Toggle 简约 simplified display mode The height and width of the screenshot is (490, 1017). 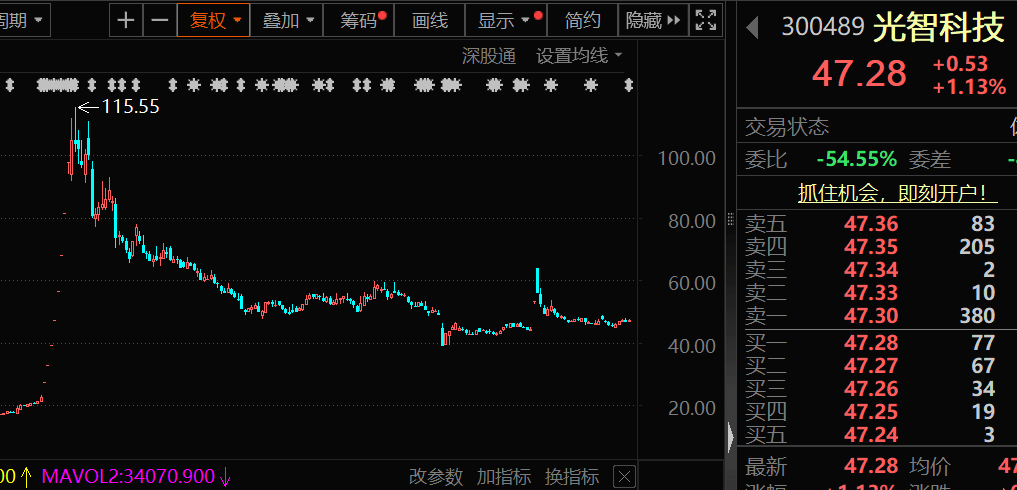tap(583, 20)
